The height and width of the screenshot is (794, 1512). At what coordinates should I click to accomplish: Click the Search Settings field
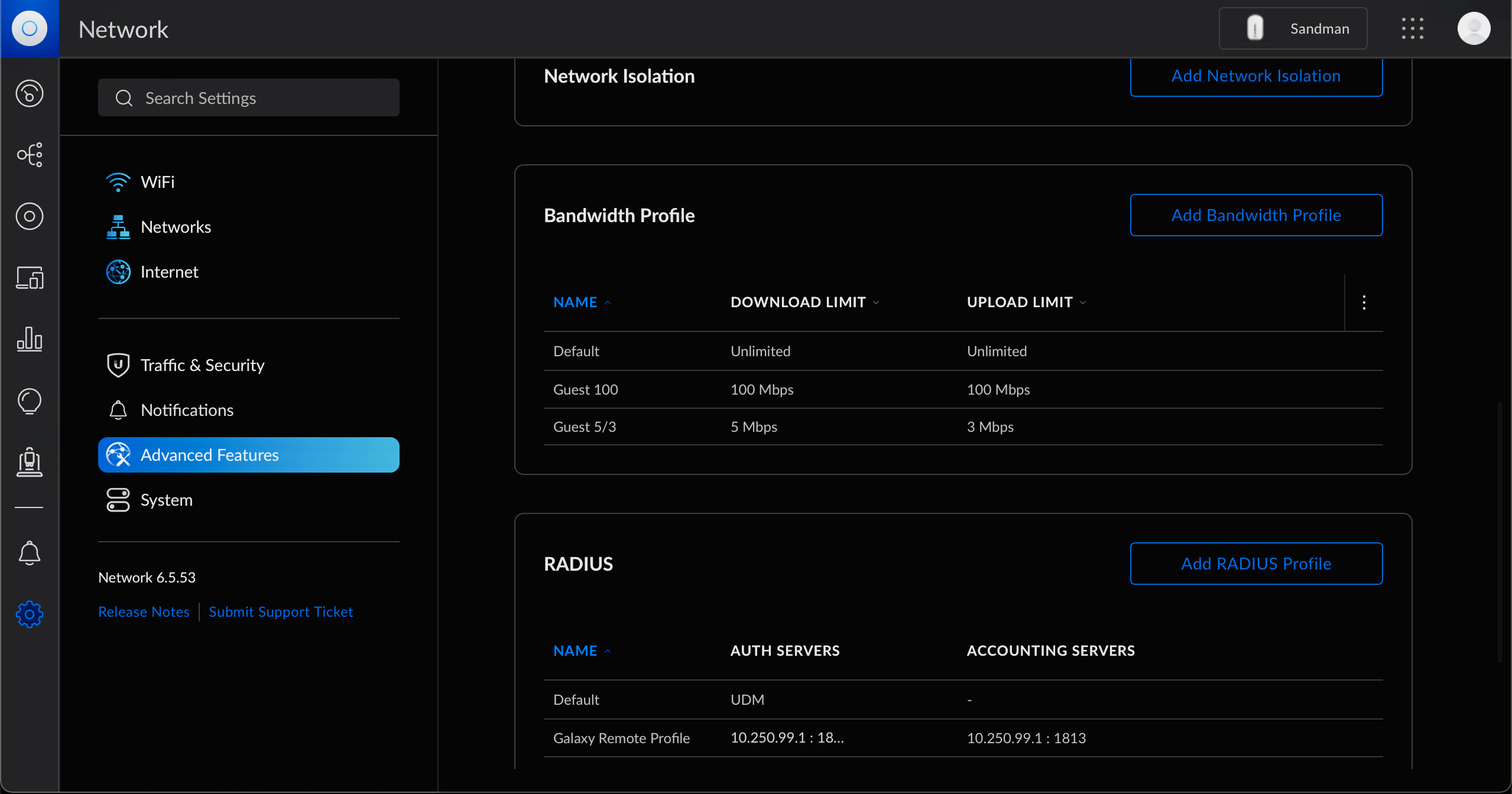(248, 98)
